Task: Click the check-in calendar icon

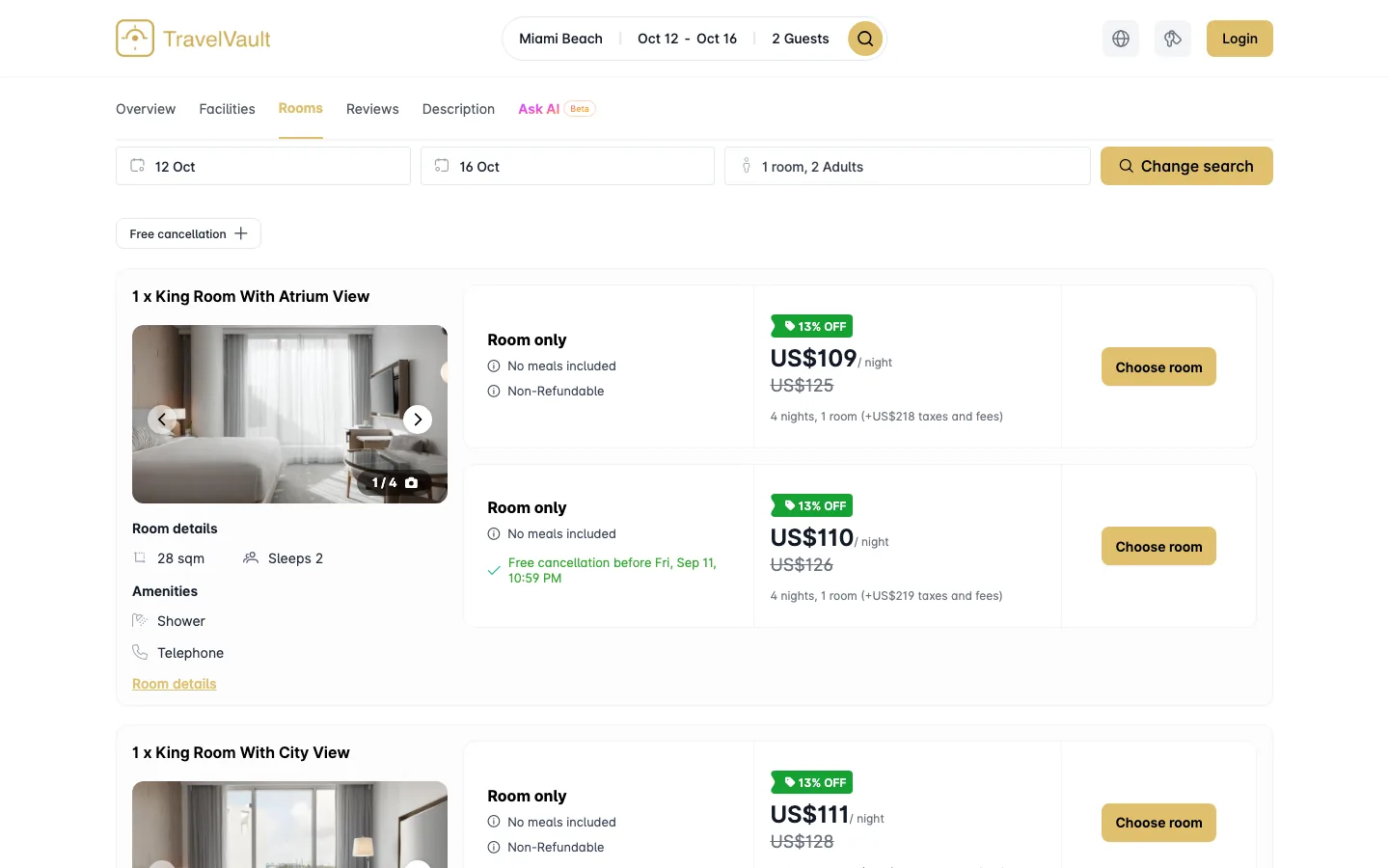Action: [138, 166]
